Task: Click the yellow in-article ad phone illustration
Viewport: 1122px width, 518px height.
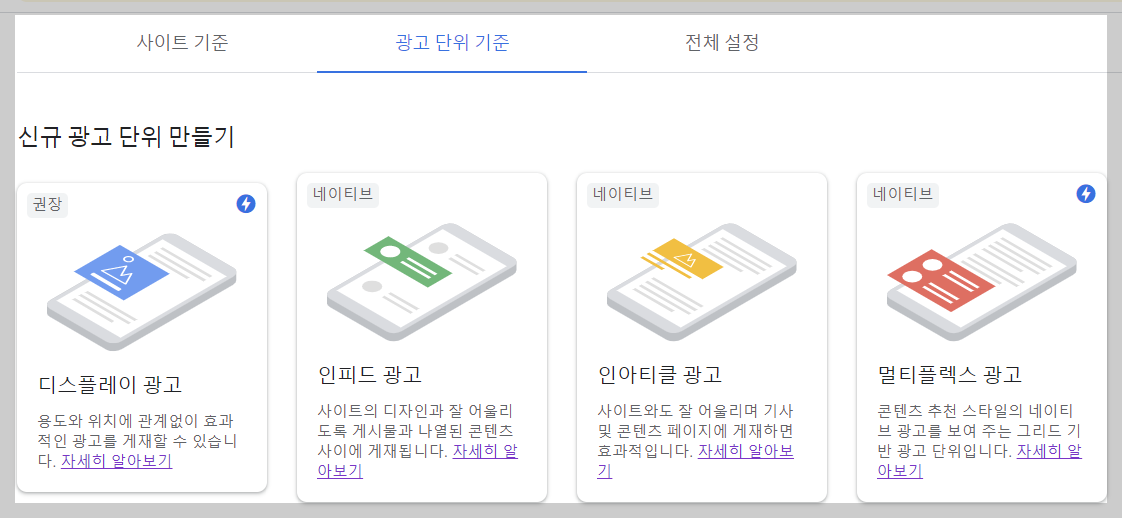Action: tap(701, 280)
